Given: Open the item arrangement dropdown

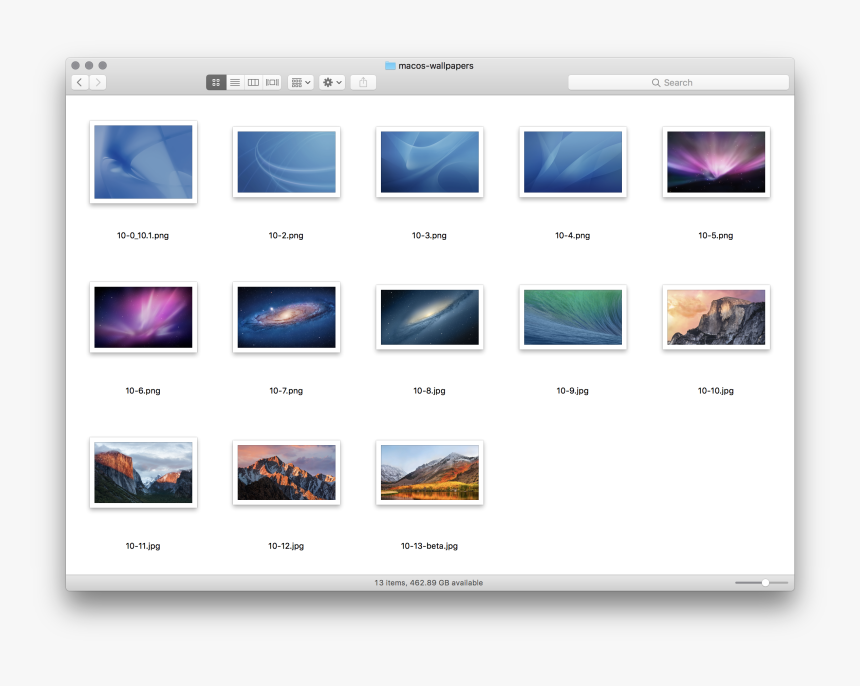Looking at the screenshot, I should [298, 82].
